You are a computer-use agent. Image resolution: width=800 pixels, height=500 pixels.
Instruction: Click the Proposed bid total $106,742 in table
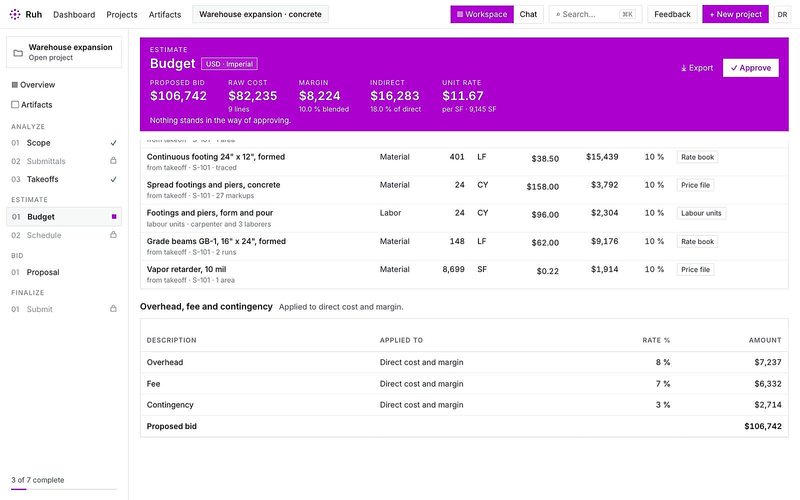tap(763, 426)
